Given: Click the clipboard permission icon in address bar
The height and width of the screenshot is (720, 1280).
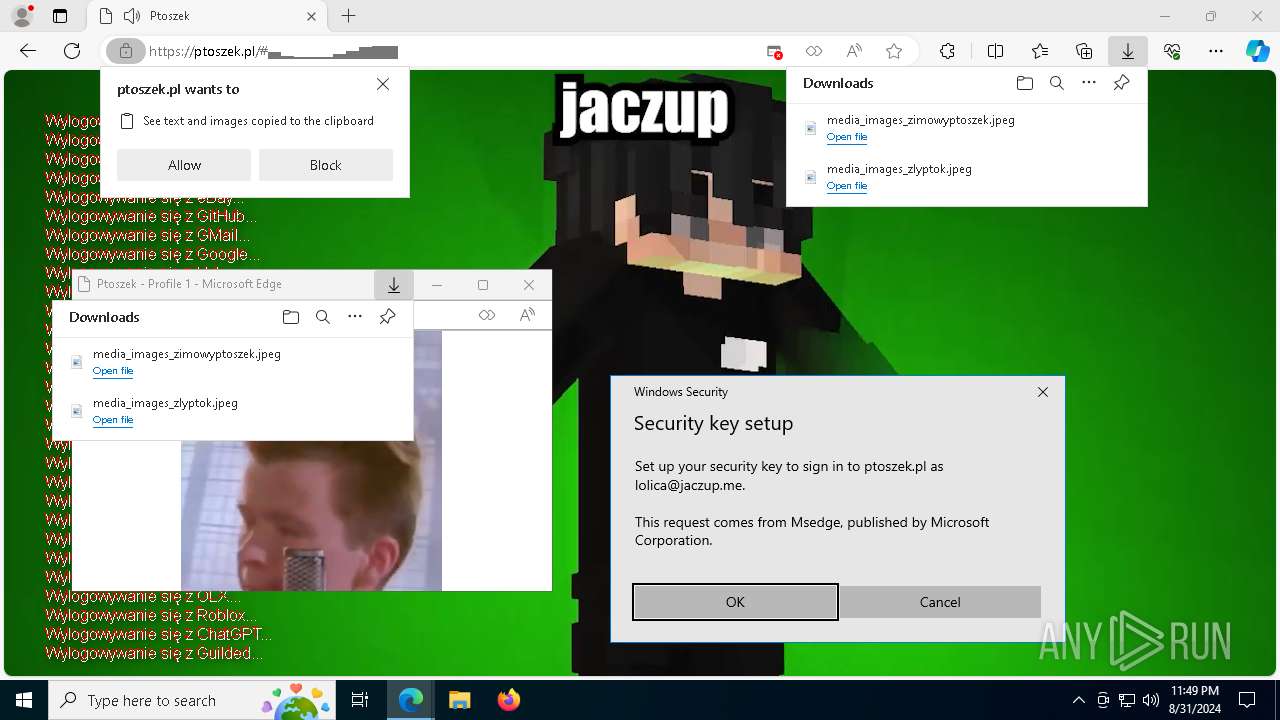Looking at the screenshot, I should [814, 51].
